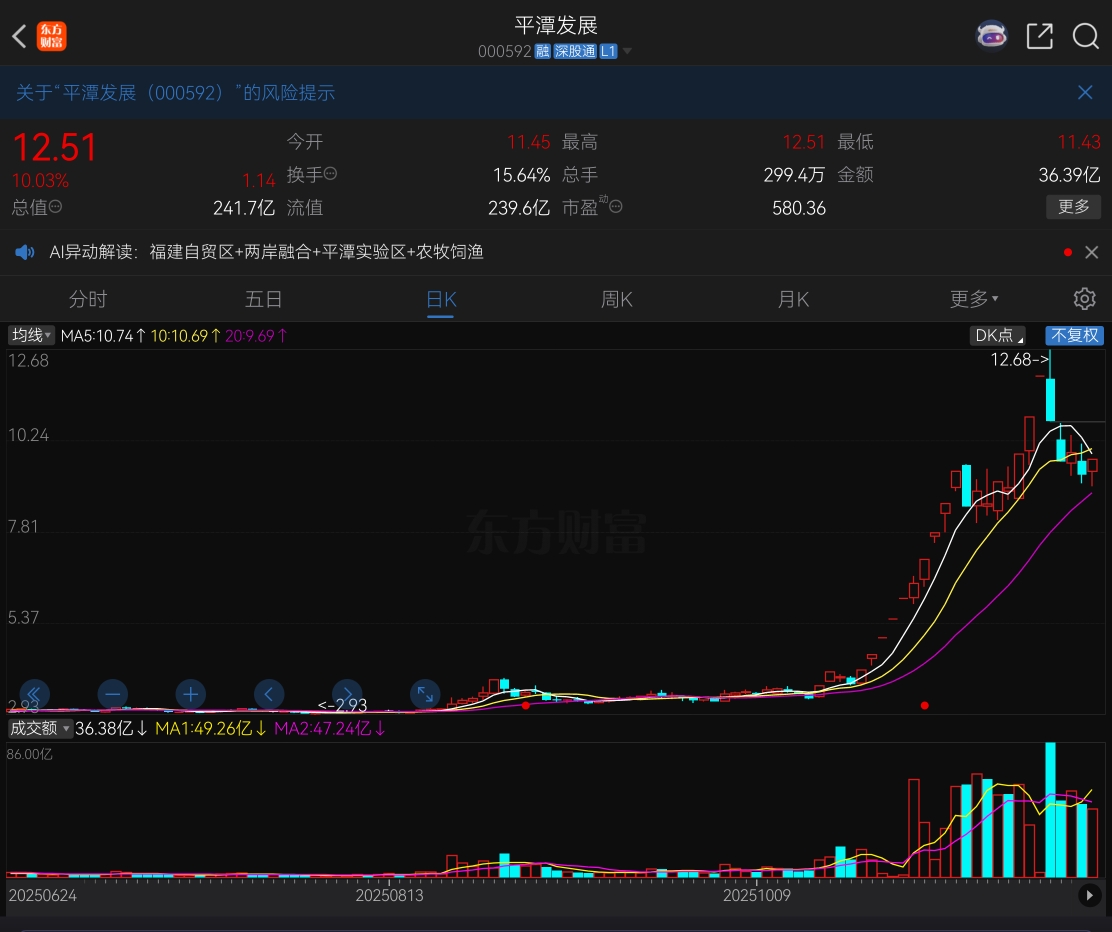The image size is (1112, 932).
Task: Tap the MA1:49.26亿 volume average
Action: coord(211,728)
